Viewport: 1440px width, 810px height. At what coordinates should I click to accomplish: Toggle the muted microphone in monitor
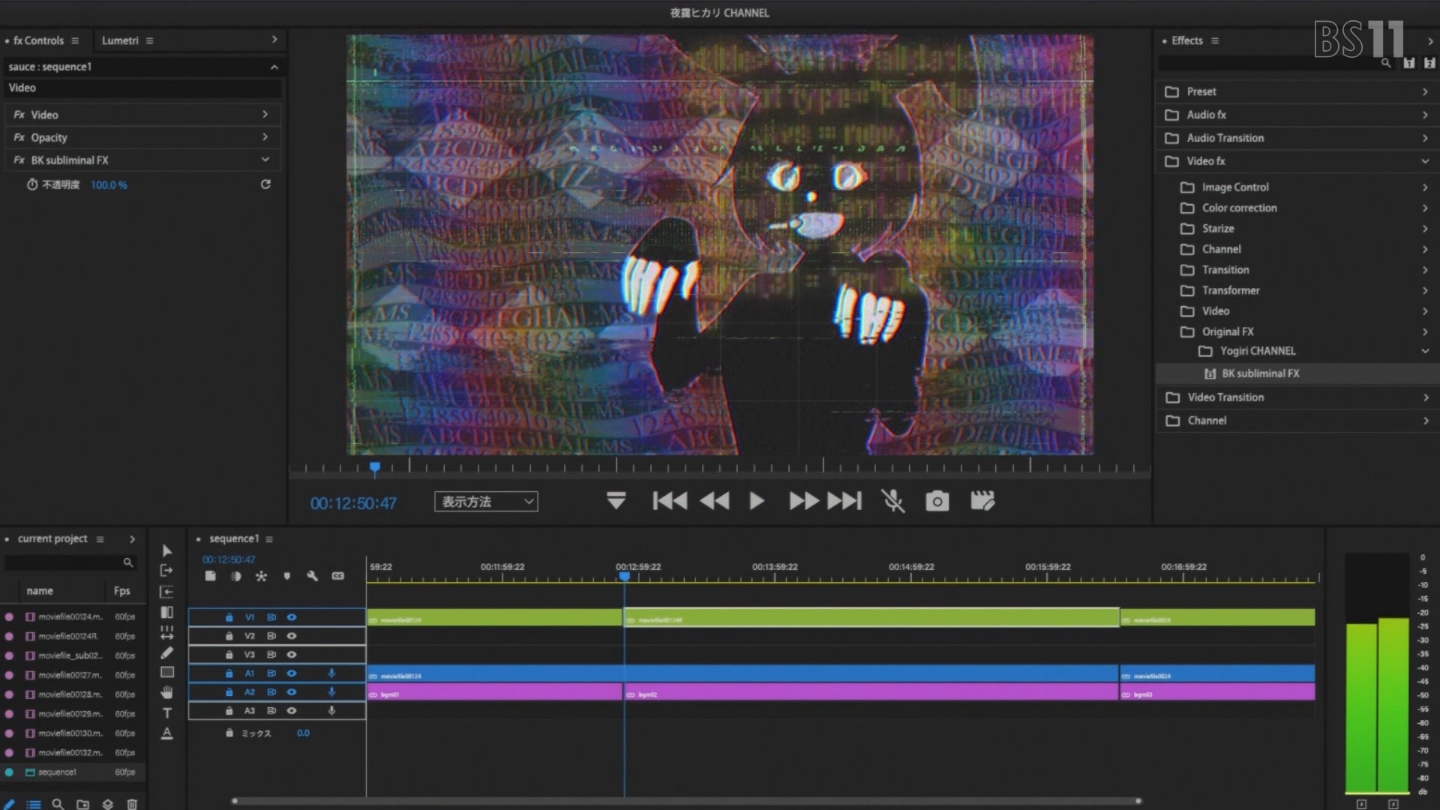[x=893, y=501]
